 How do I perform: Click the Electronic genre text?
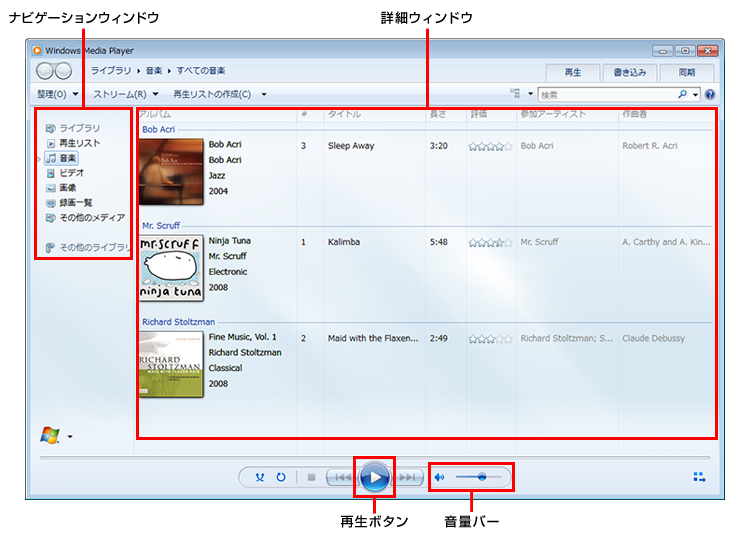pyautogui.click(x=228, y=272)
